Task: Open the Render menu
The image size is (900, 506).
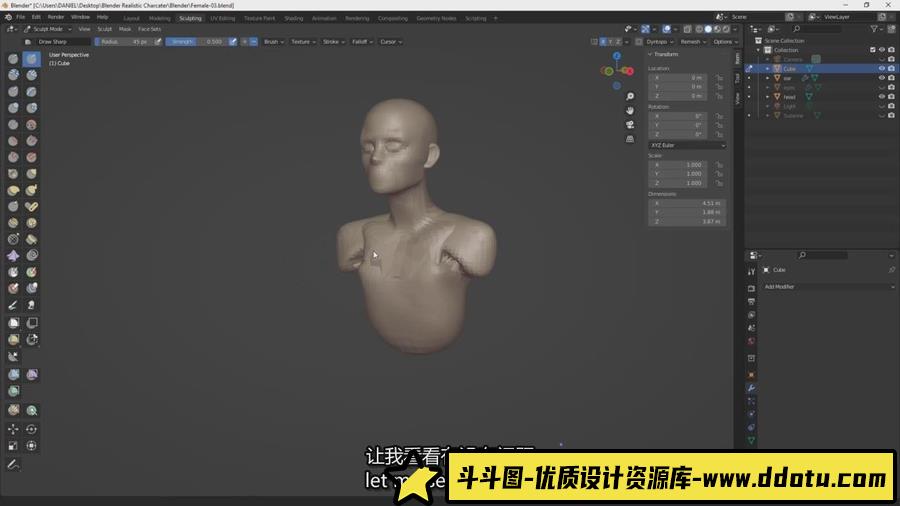Action: coord(56,17)
